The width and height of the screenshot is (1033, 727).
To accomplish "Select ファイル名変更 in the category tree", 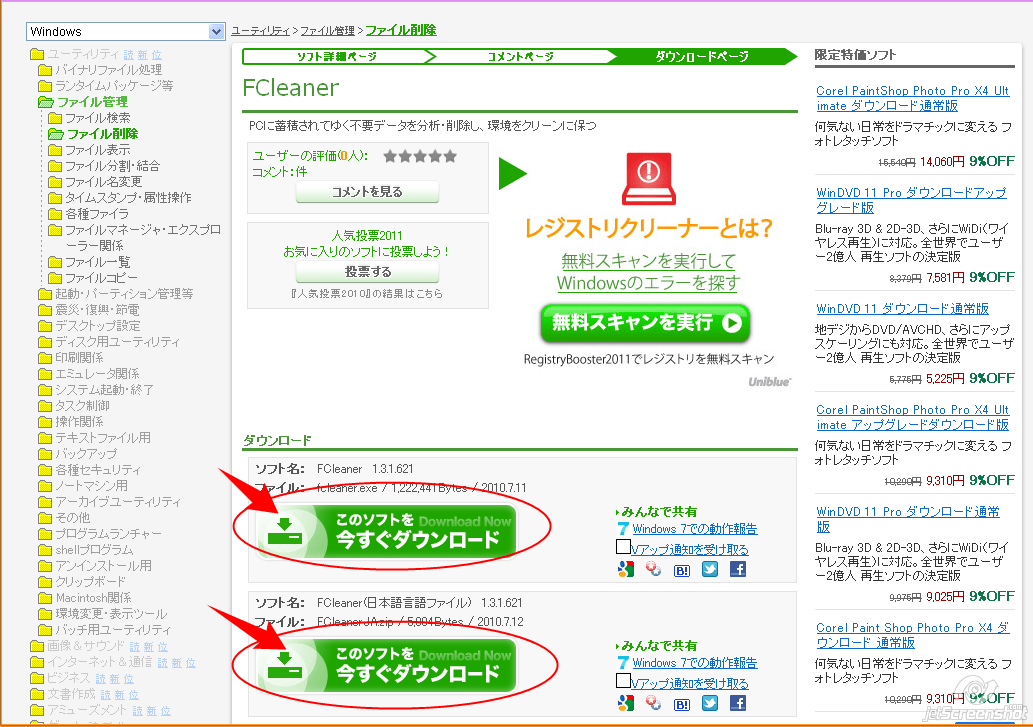I will coord(103,182).
